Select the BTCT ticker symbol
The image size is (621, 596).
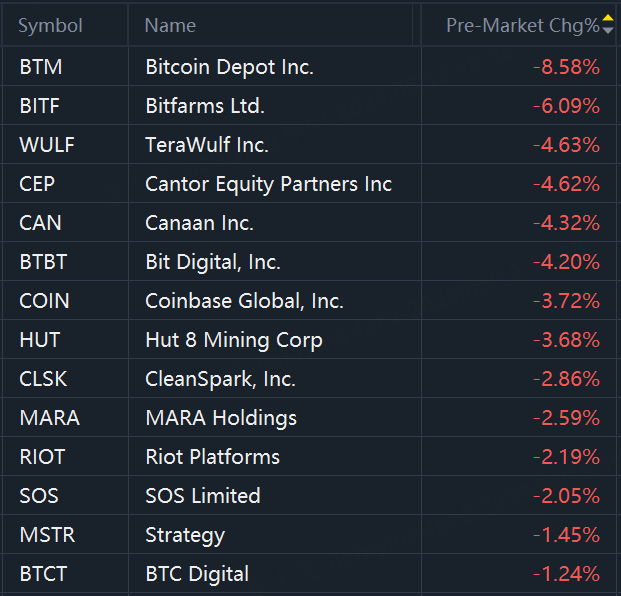click(x=44, y=574)
